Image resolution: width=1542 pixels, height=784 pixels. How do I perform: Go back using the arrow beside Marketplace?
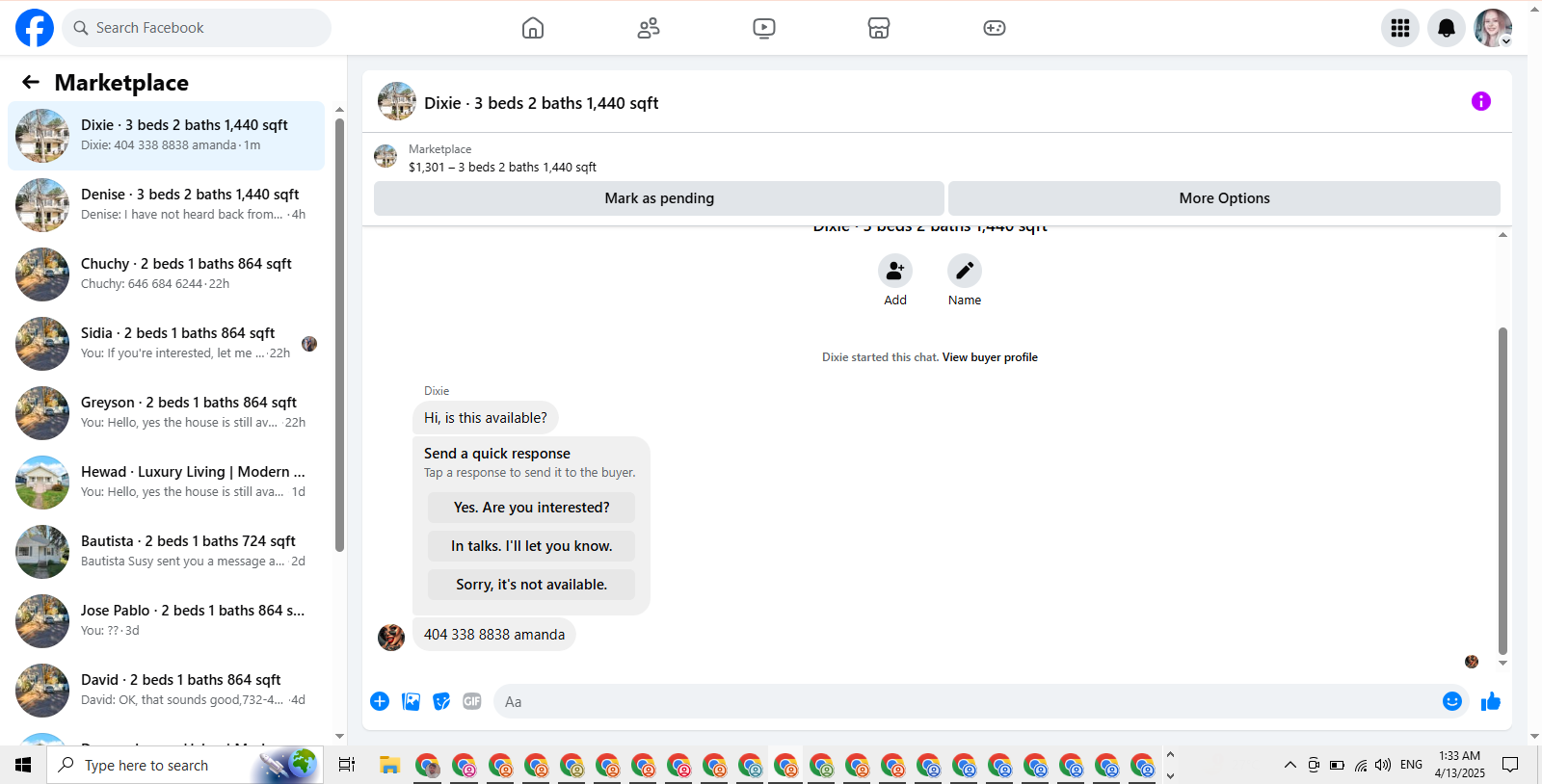(x=31, y=82)
